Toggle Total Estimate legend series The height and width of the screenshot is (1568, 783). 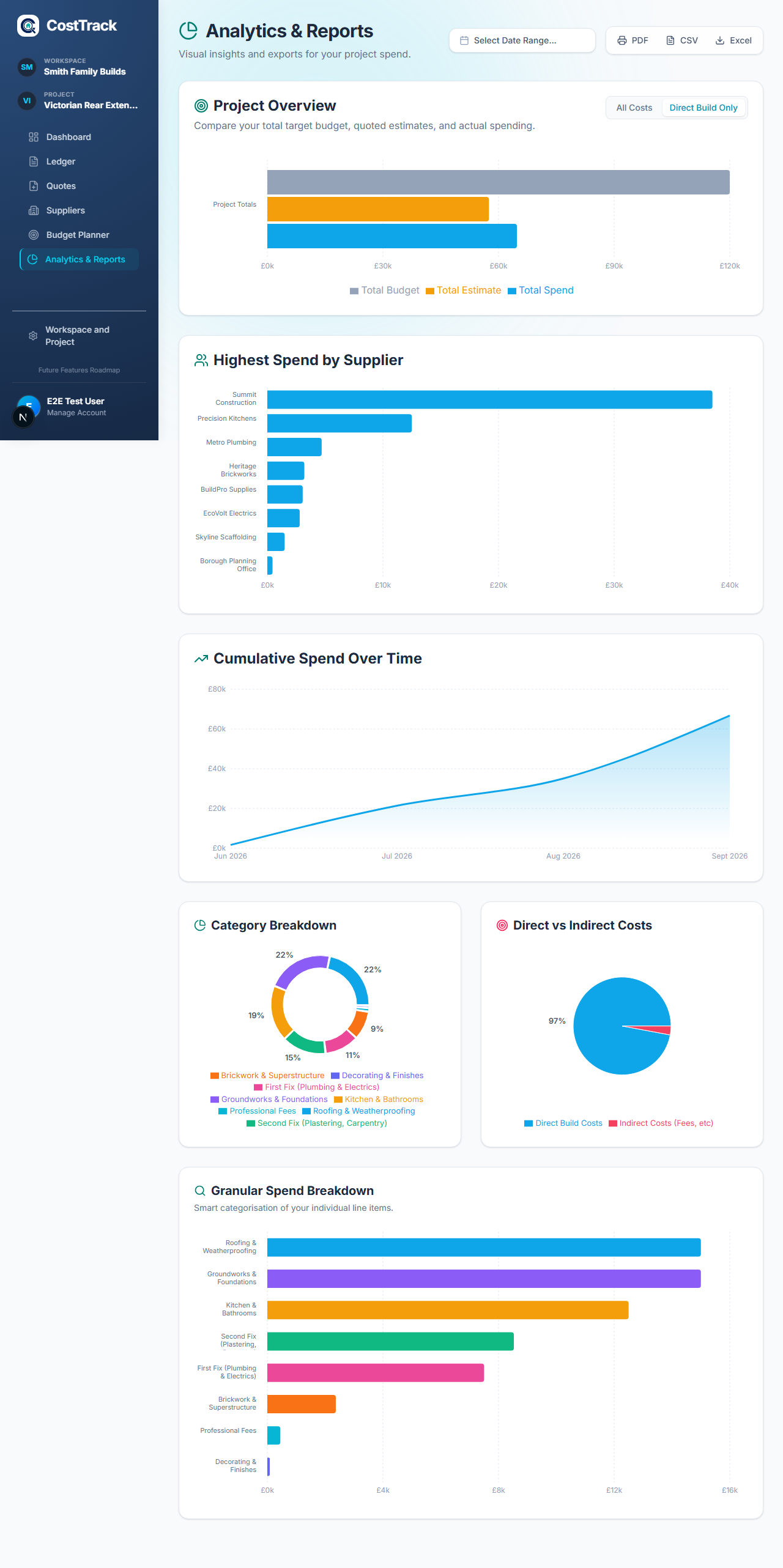point(464,290)
